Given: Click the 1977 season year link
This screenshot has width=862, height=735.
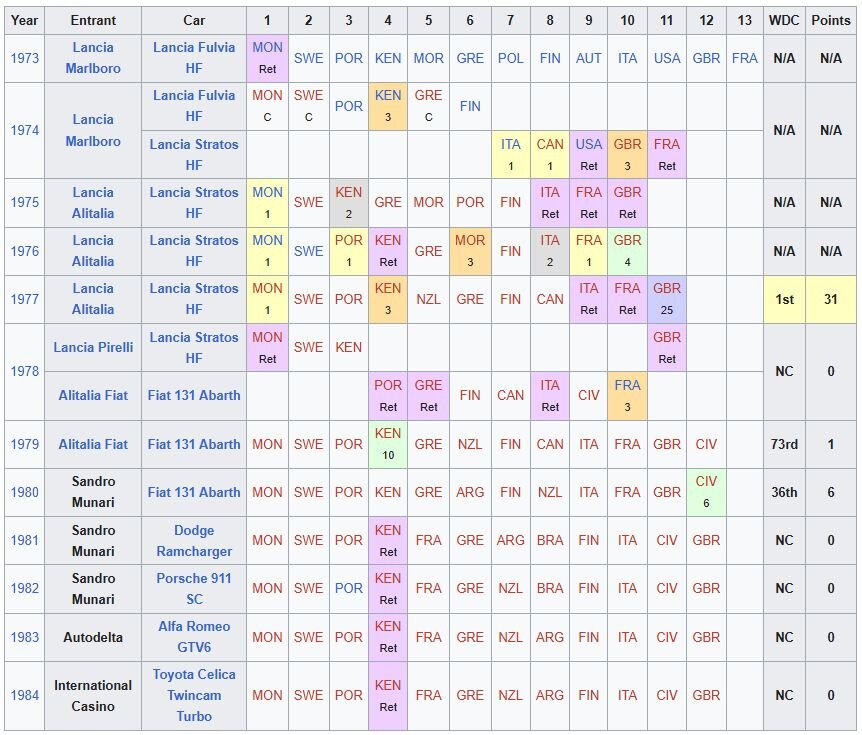Looking at the screenshot, I should pos(24,299).
